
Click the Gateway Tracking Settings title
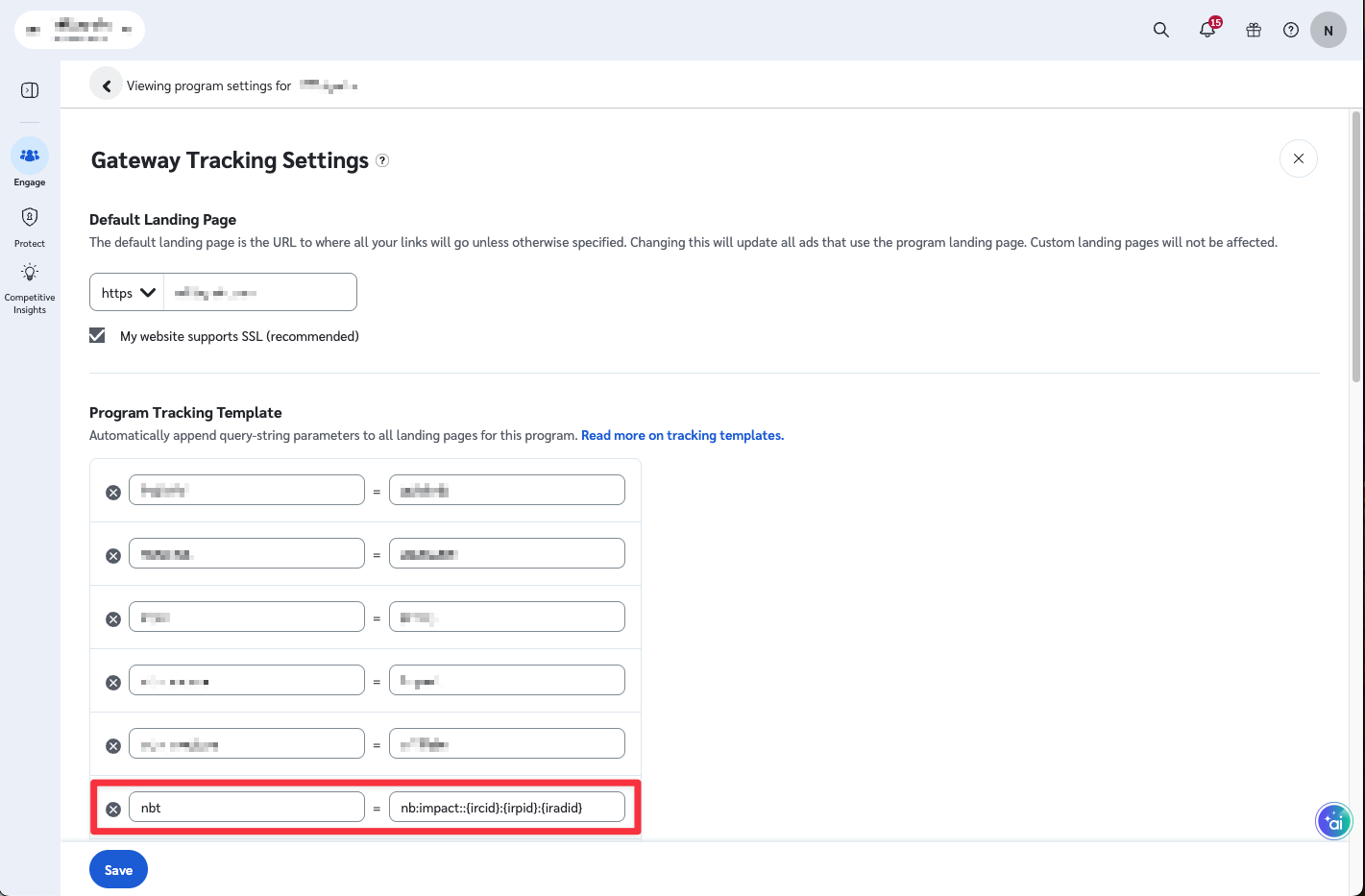click(x=230, y=160)
